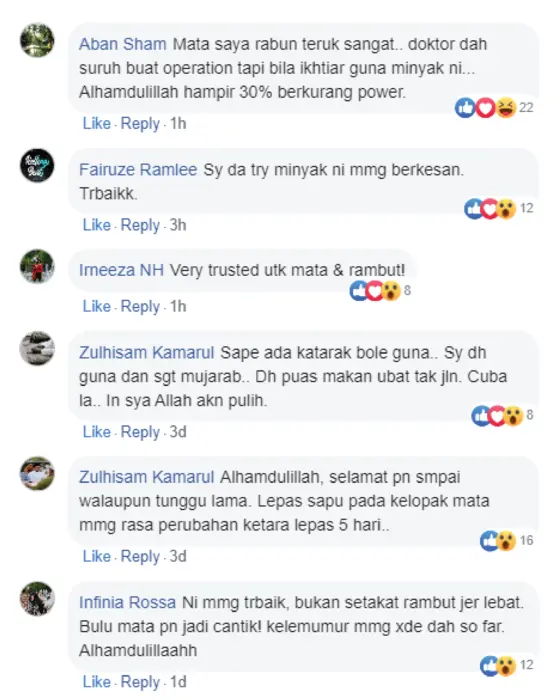Open Aban Sham's profile name link
560x700 pixels.
(x=123, y=44)
